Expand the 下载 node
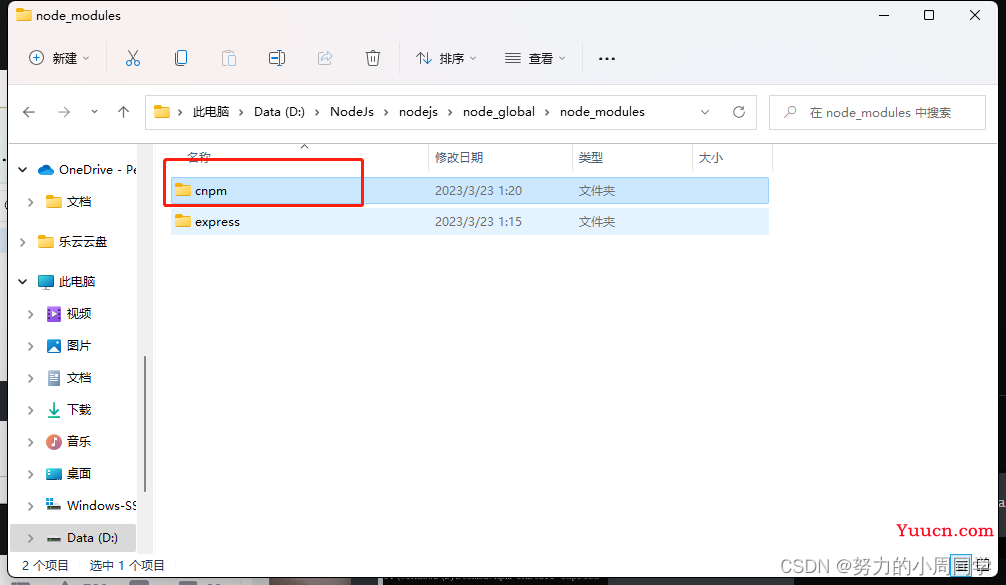This screenshot has height=585, width=1006. click(30, 410)
